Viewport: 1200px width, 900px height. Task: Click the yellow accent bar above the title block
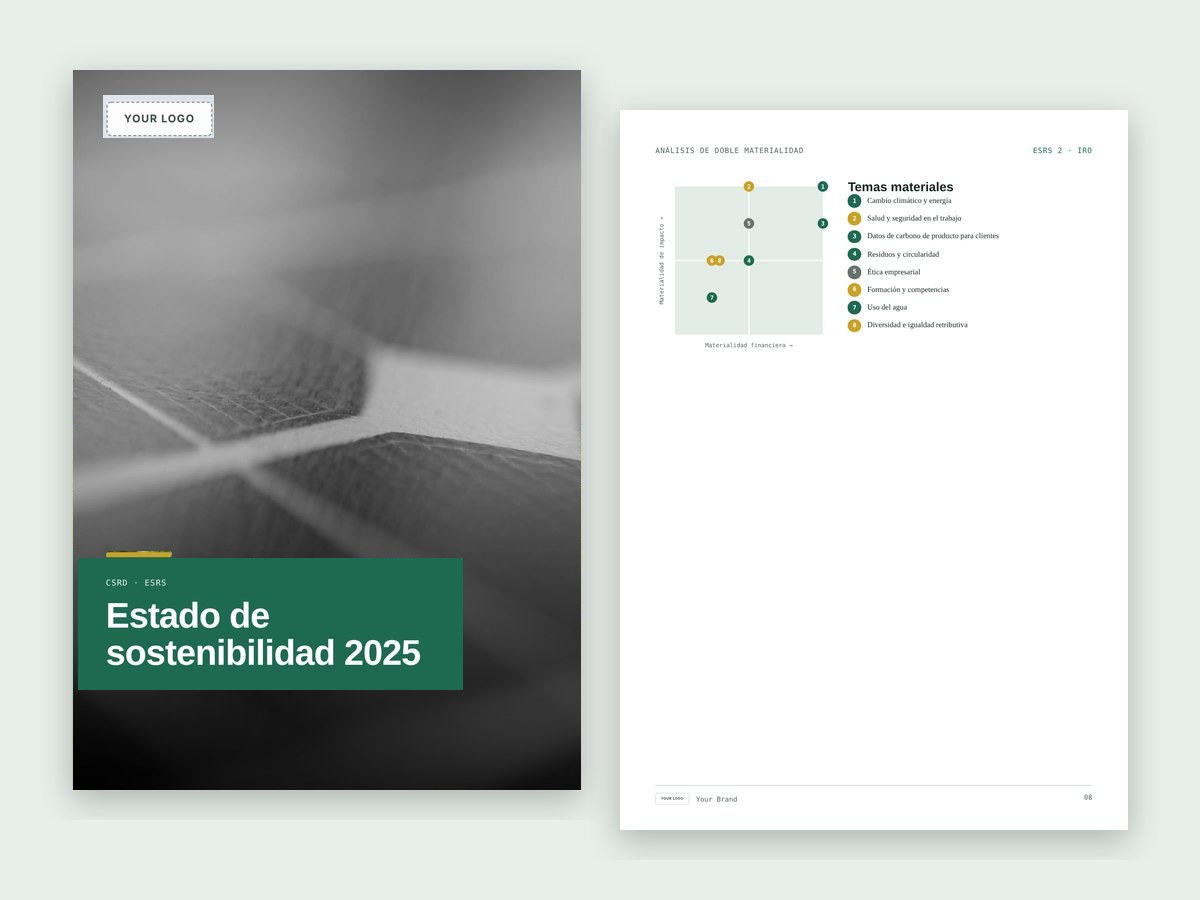click(x=139, y=554)
